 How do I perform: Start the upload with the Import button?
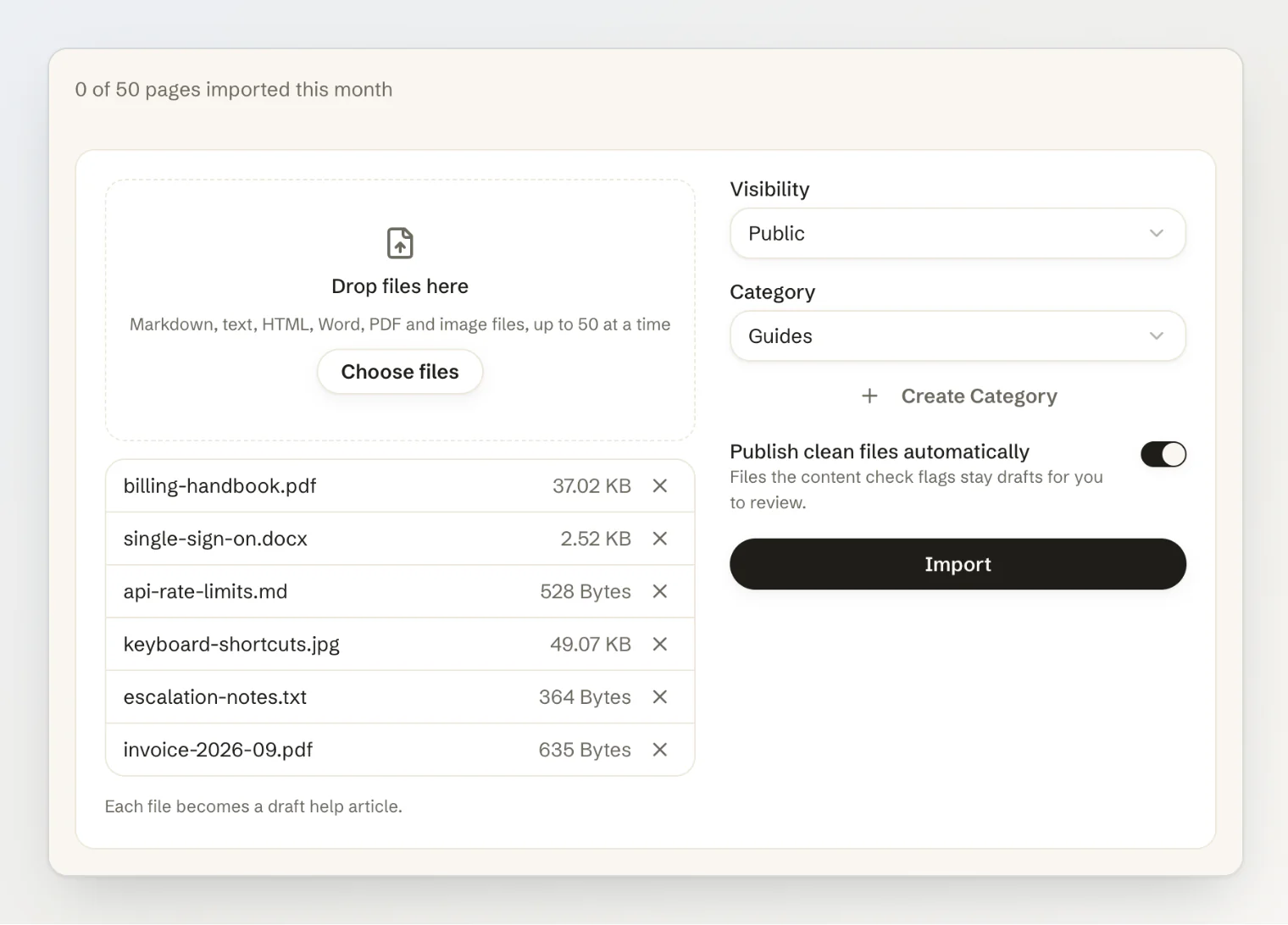tap(958, 564)
